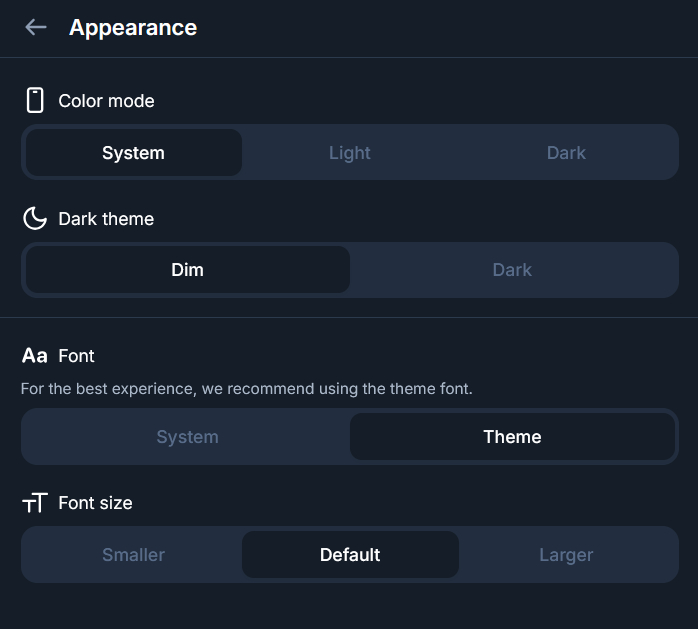The width and height of the screenshot is (698, 629).
Task: Switch color mode to Dark
Action: tap(566, 153)
